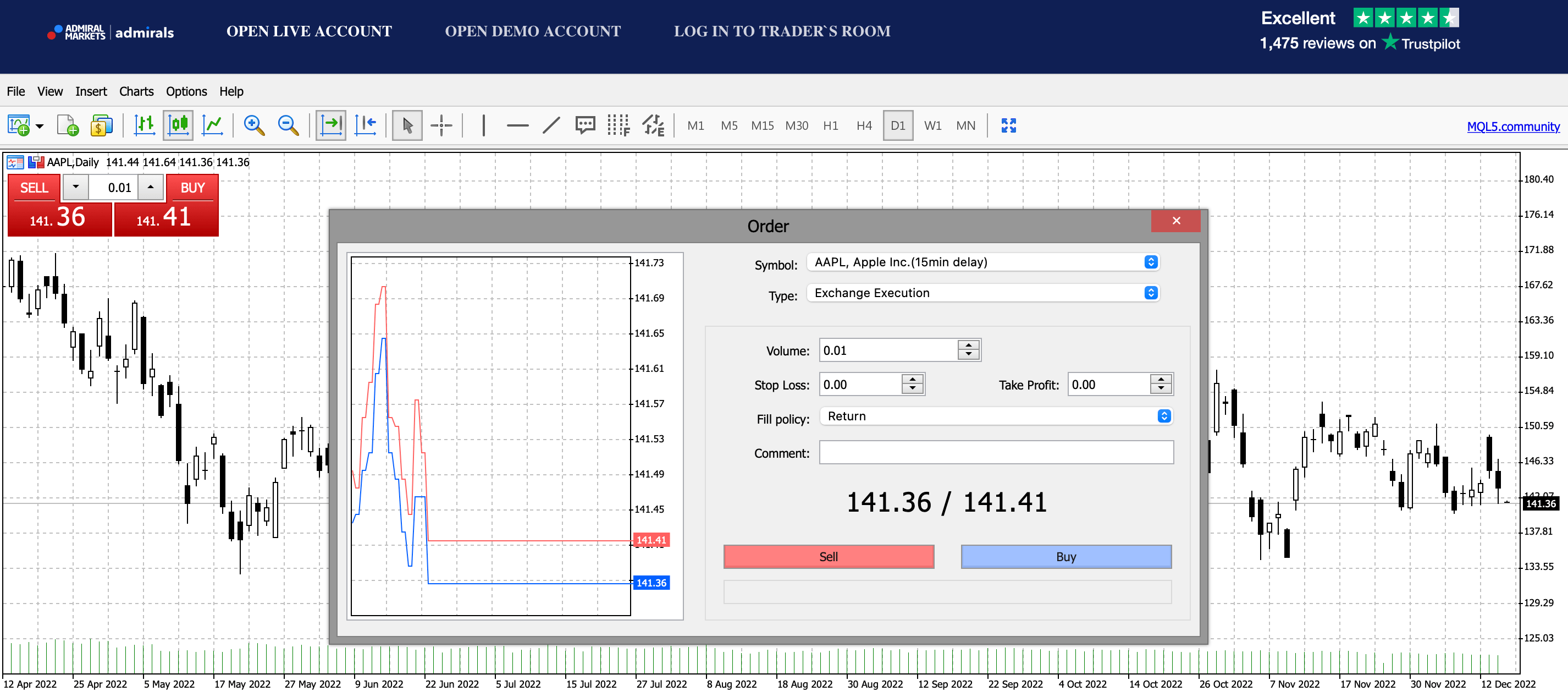Increase one-click trading volume arrow
Screen dimensions: 1568x691
[x=150, y=187]
